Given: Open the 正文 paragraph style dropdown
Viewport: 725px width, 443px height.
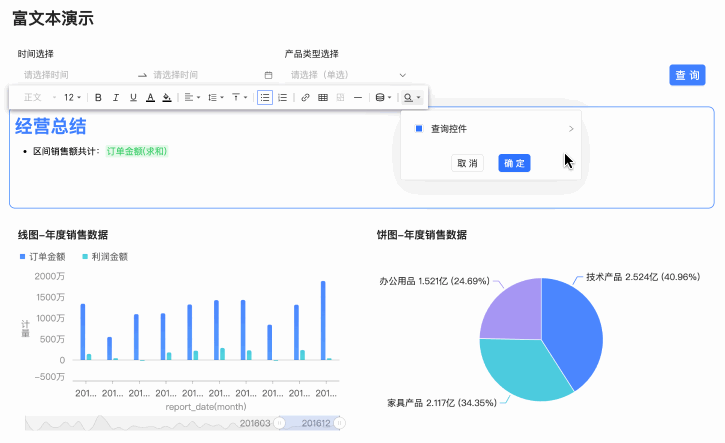Looking at the screenshot, I should [39, 98].
